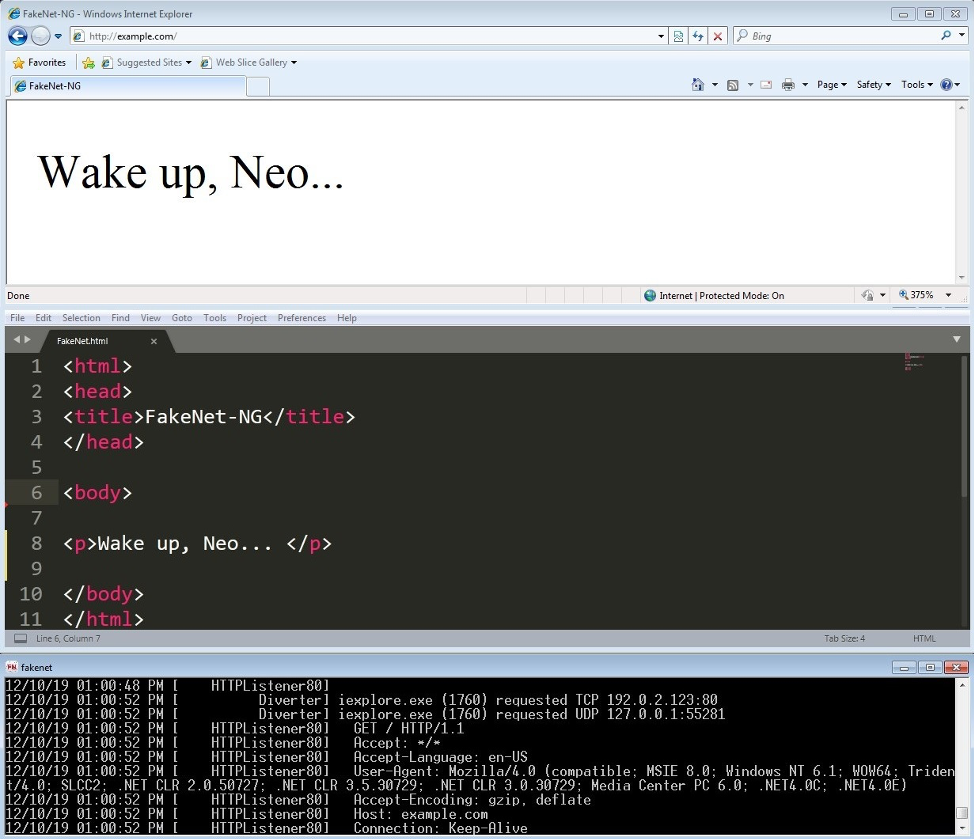Toggle the editor side panel switcher icon
Viewport: 974px width, 839px height.
20,638
